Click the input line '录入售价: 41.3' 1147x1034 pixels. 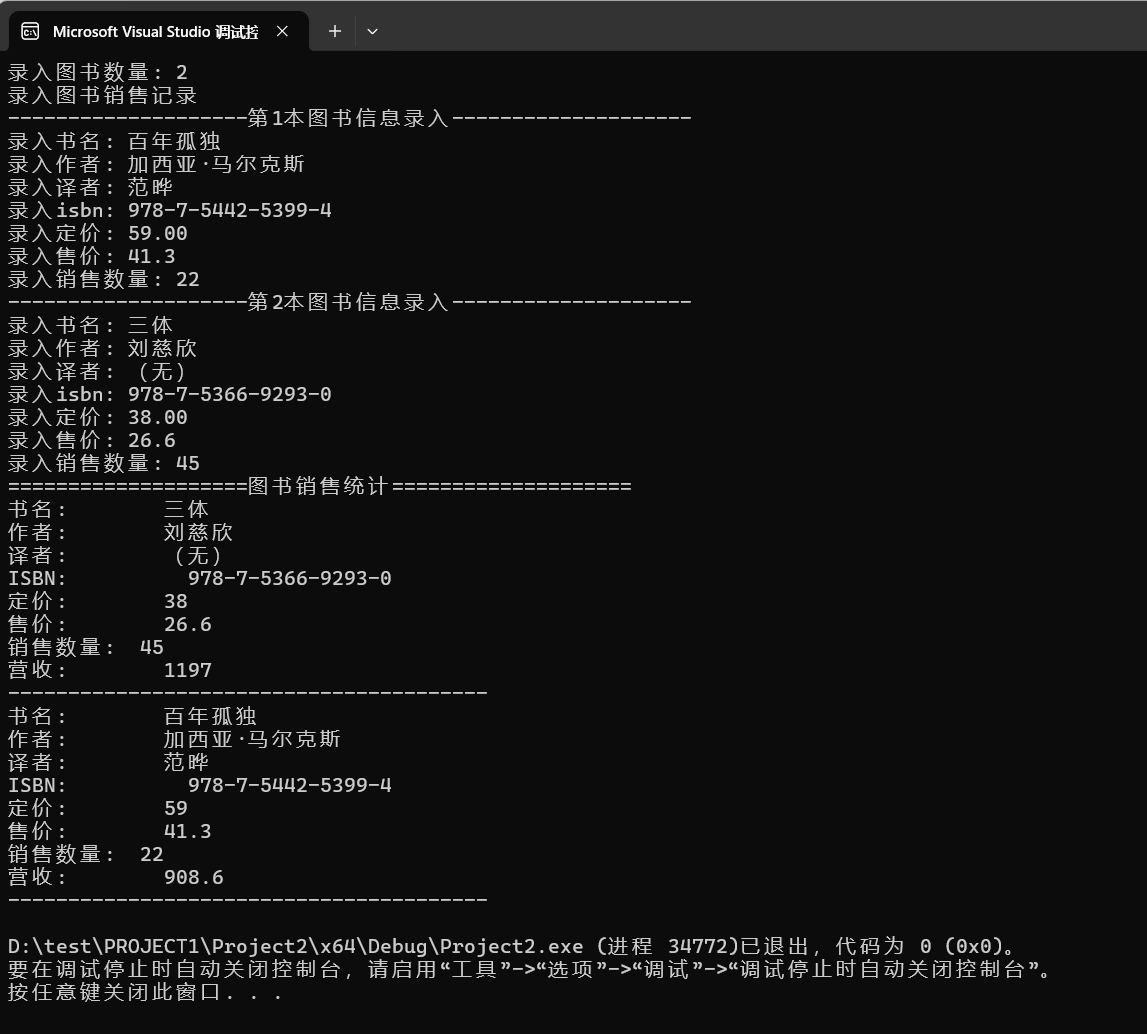point(91,256)
